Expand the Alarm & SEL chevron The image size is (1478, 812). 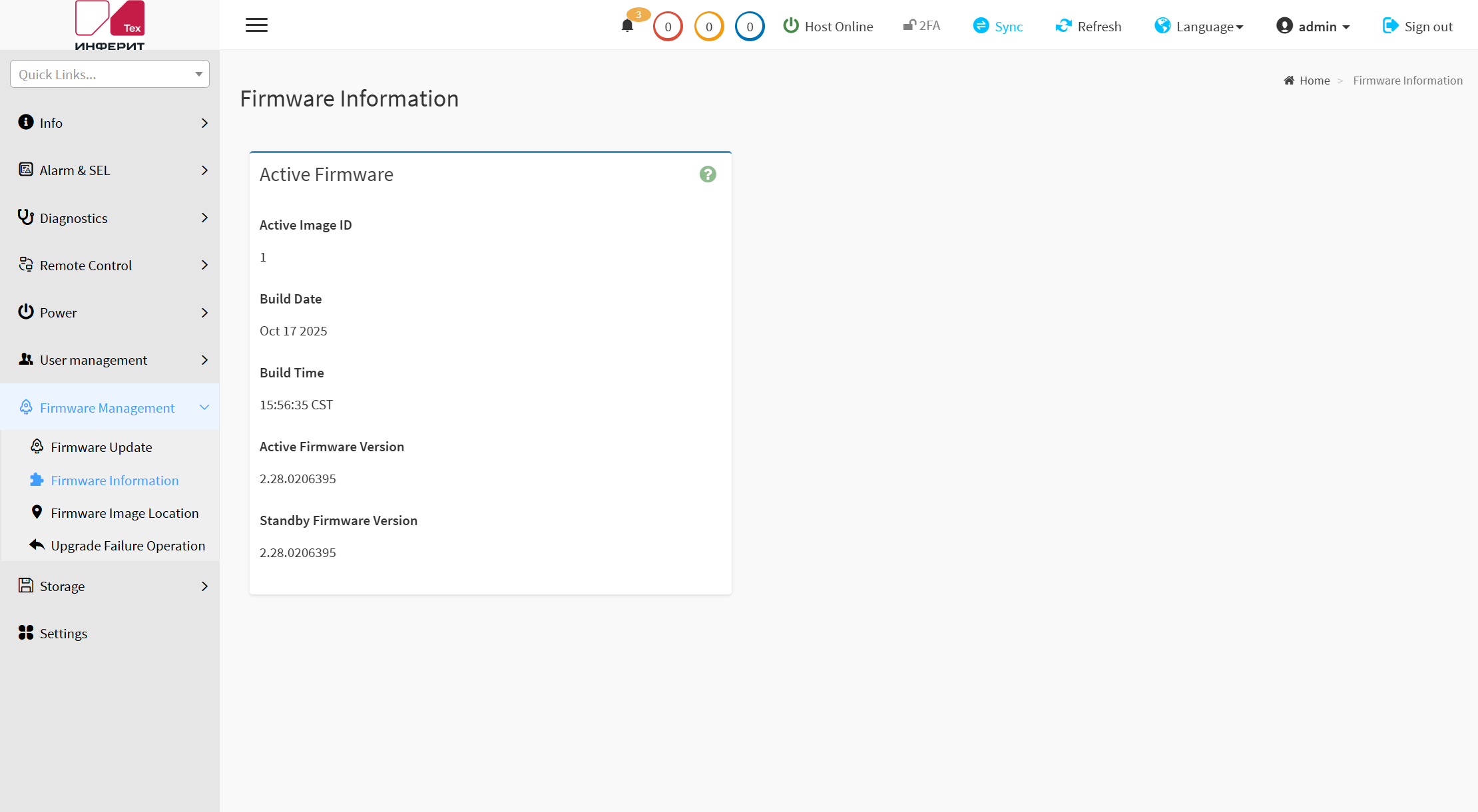click(x=204, y=170)
